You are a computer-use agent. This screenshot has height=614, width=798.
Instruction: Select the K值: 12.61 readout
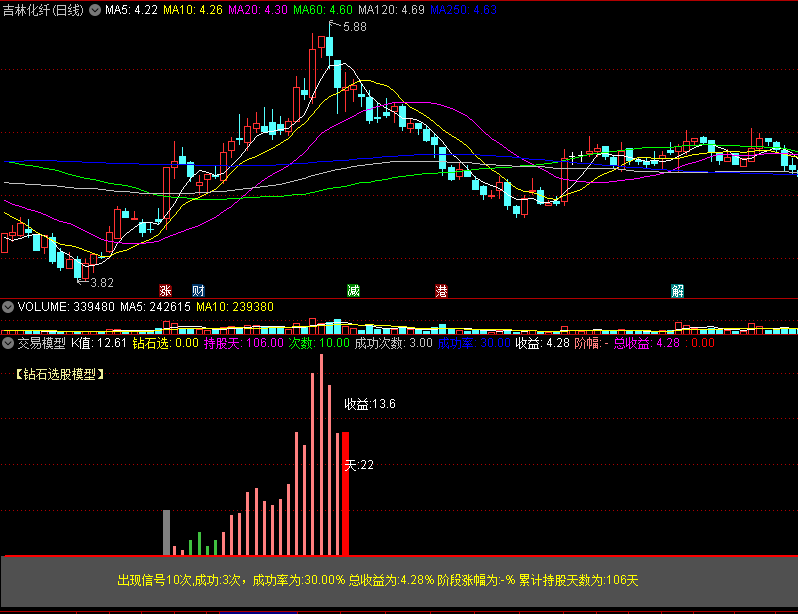pos(99,343)
